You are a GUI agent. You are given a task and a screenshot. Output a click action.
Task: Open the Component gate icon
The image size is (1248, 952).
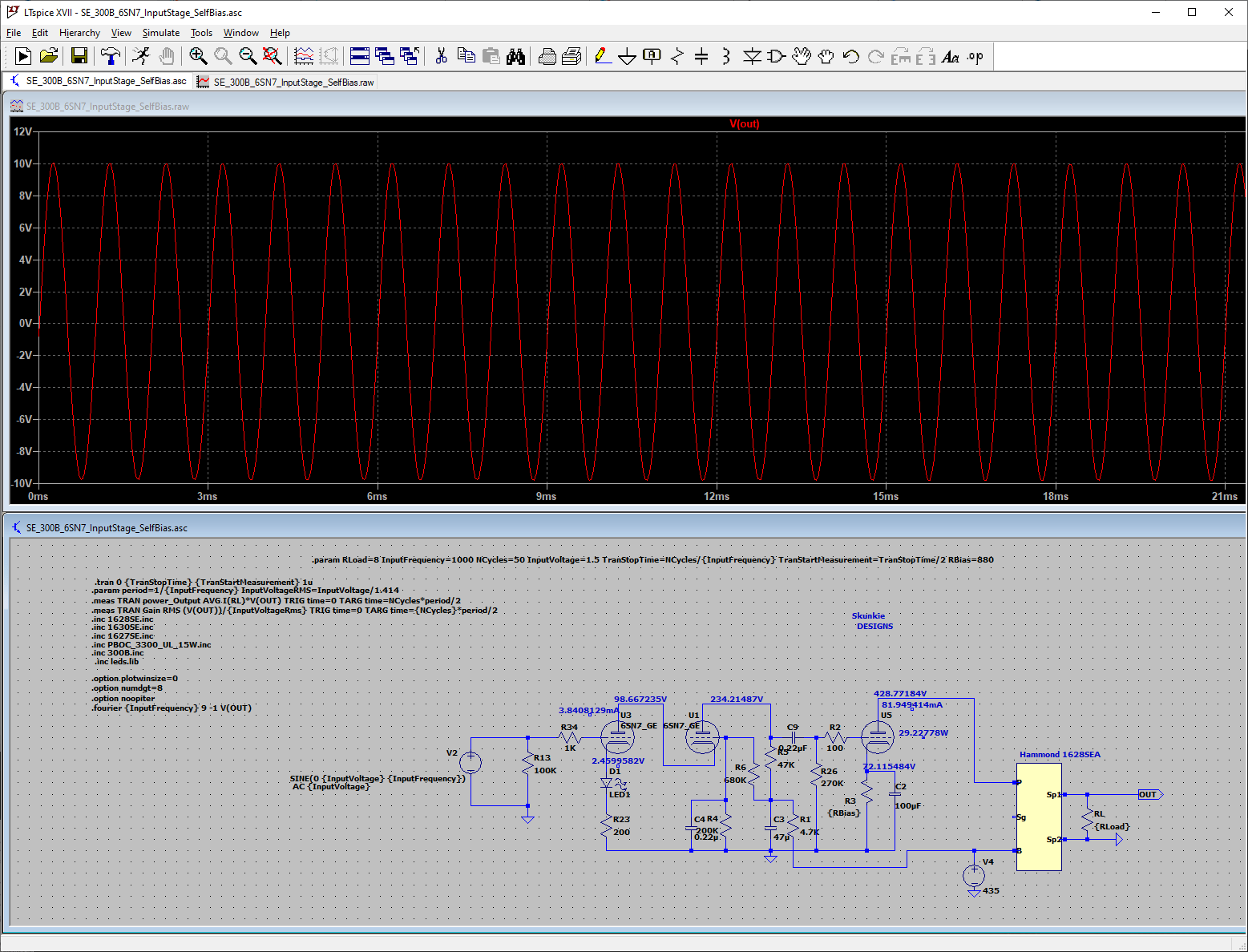(x=776, y=56)
